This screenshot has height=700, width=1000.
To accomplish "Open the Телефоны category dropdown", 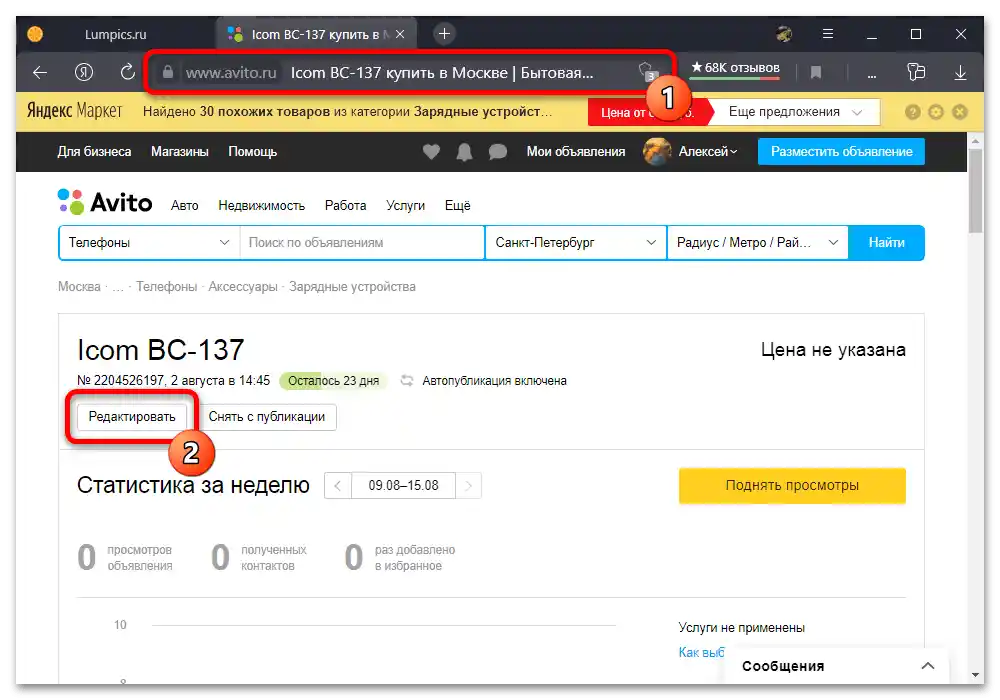I will [149, 243].
